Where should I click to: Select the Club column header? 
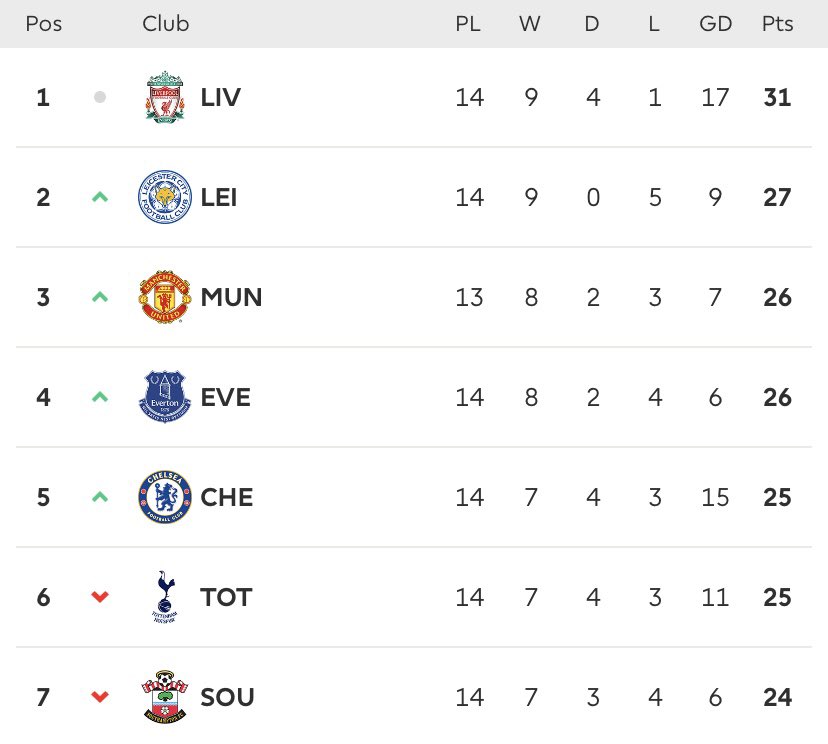click(165, 24)
